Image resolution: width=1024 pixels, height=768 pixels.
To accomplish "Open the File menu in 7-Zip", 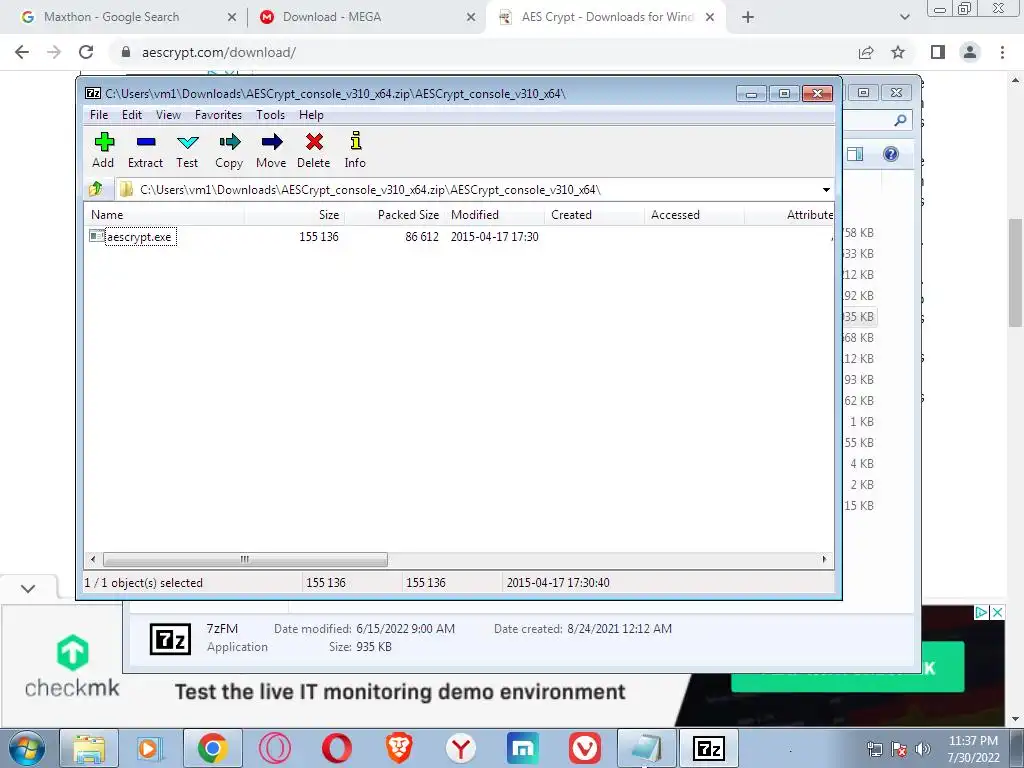I will pyautogui.click(x=99, y=115).
